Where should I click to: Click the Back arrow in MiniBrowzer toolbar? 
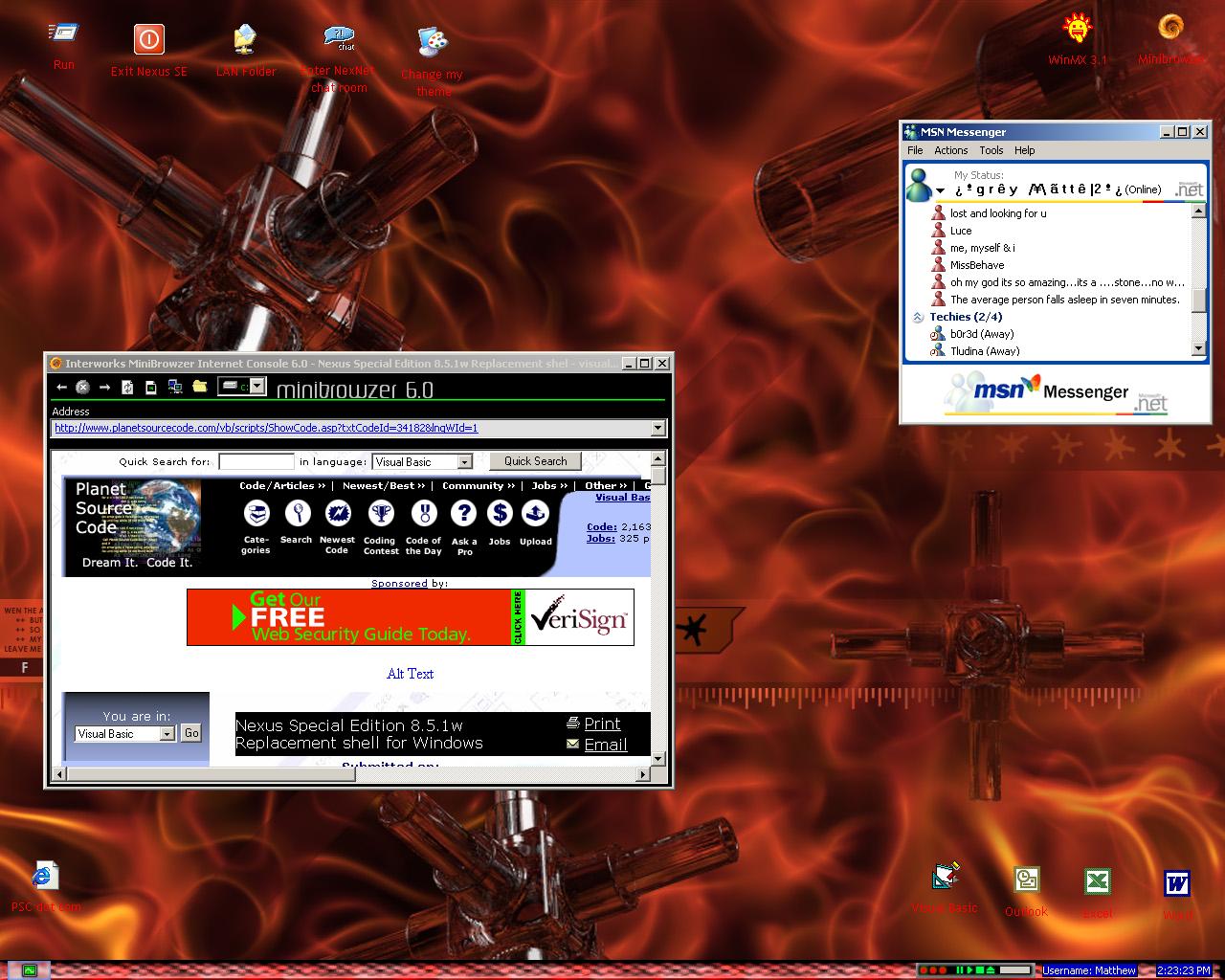click(61, 387)
